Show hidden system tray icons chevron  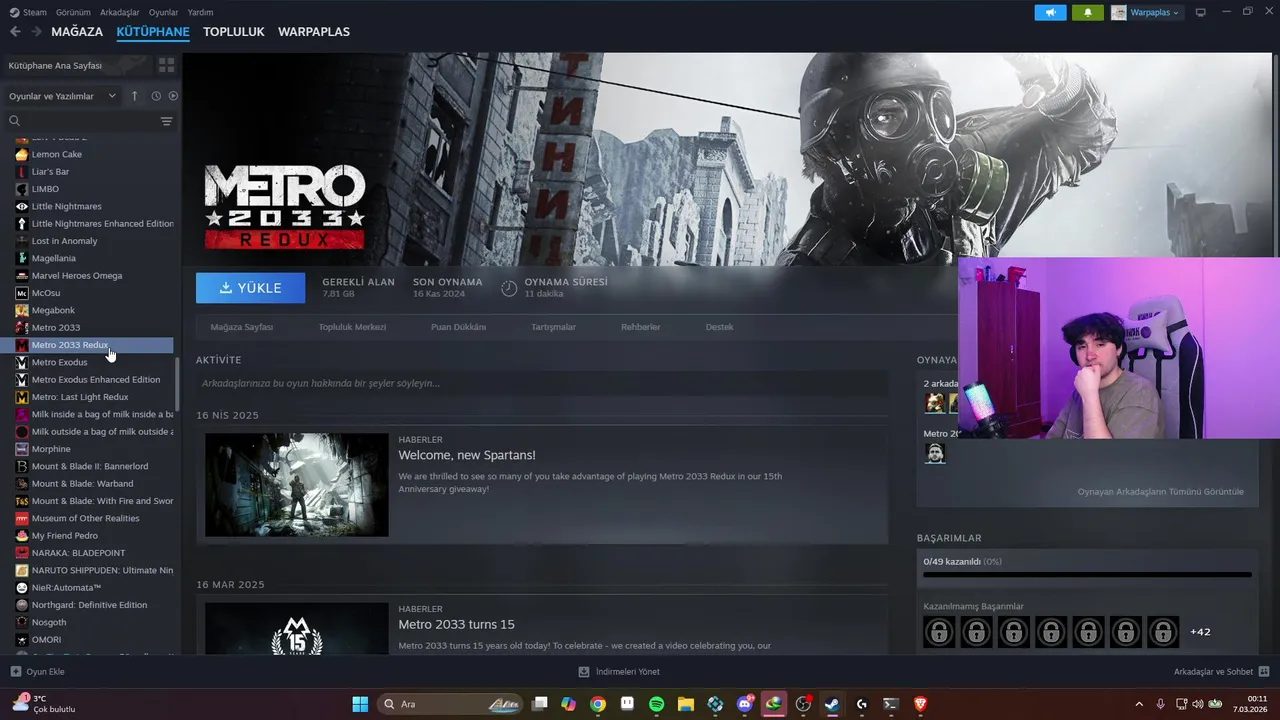click(1138, 704)
